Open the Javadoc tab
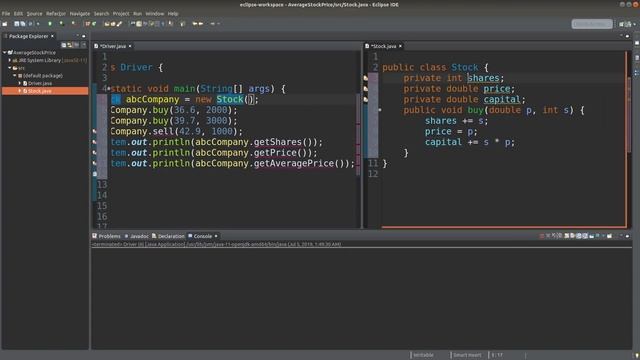 point(137,236)
